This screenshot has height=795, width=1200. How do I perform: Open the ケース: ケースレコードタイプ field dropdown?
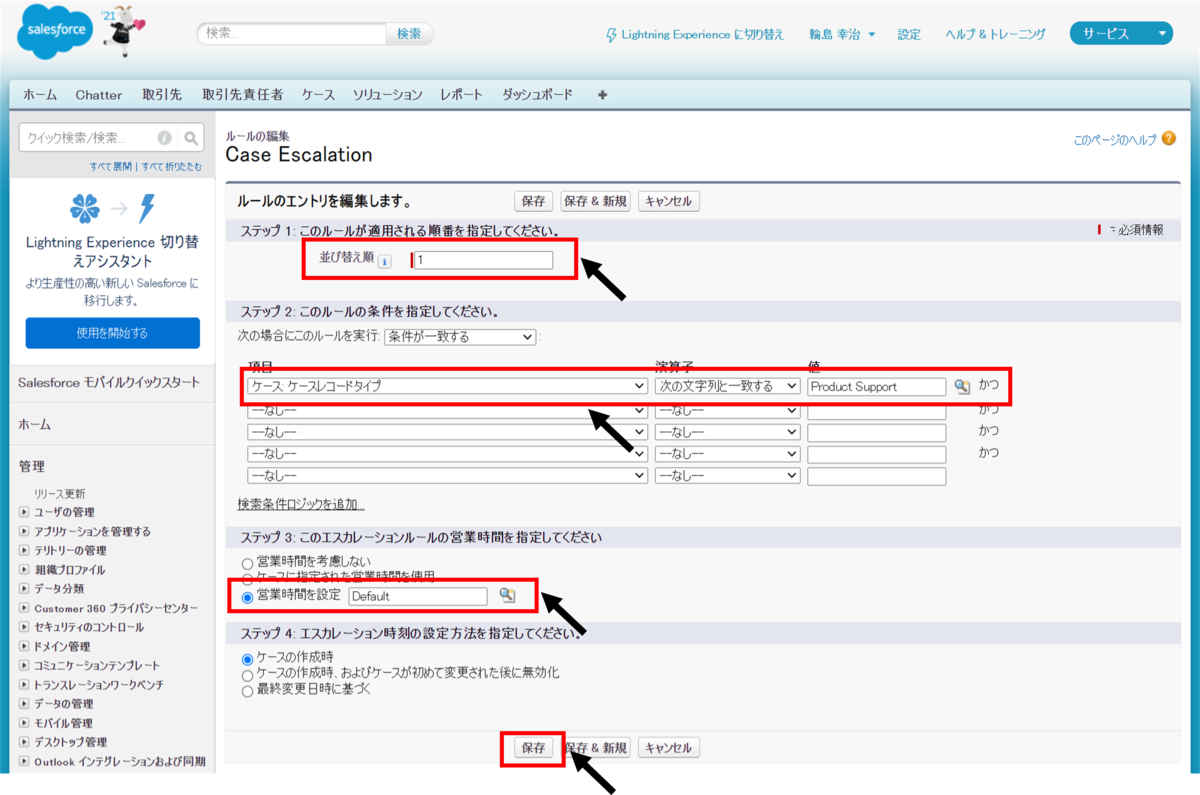pos(448,386)
